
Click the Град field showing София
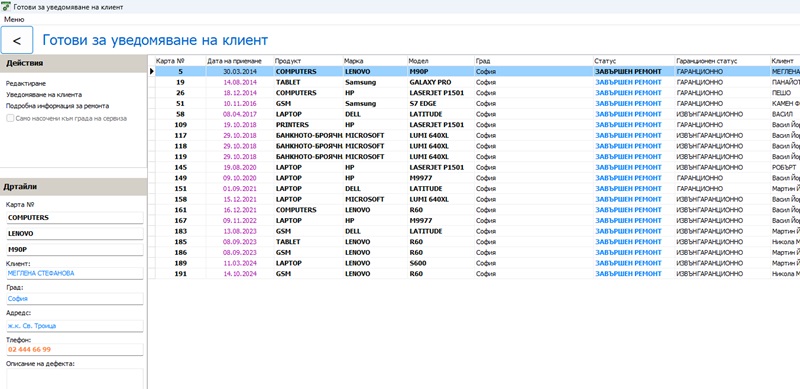(x=74, y=299)
